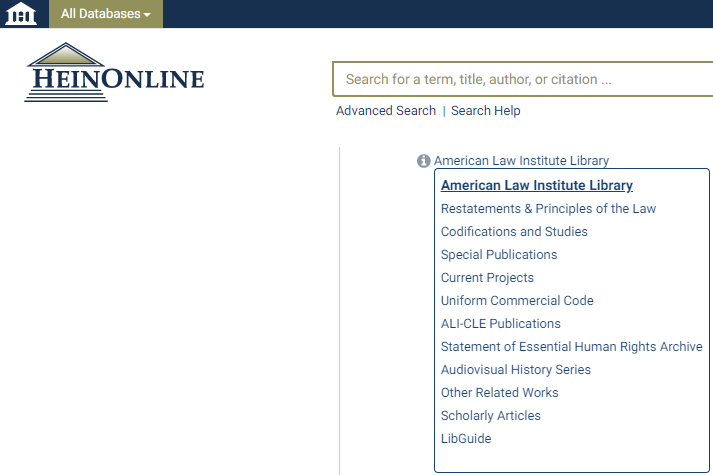This screenshot has width=713, height=475.
Task: Focus the search term input field
Action: (x=523, y=79)
